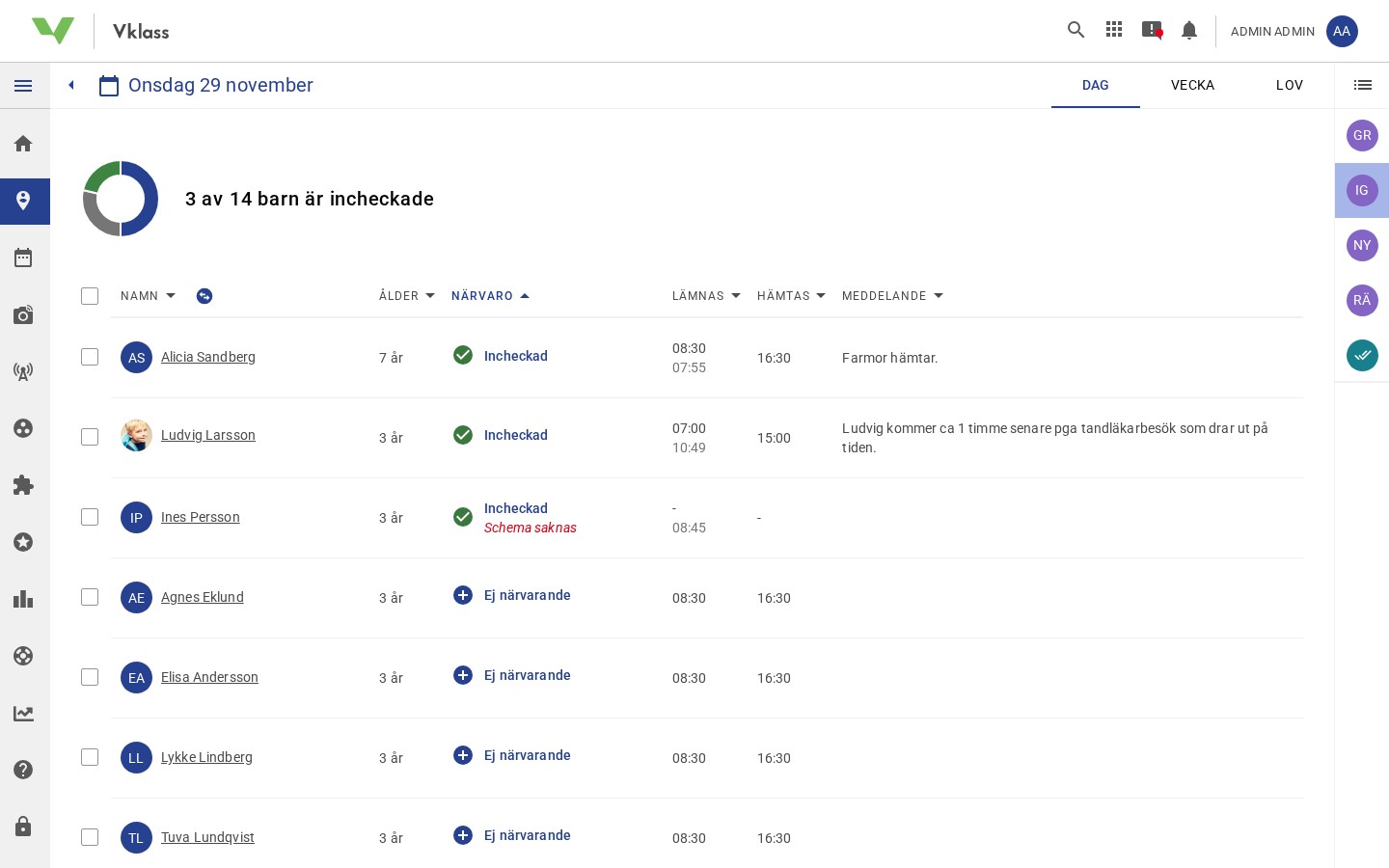Viewport: 1389px width, 868px height.
Task: Switch to the Lov tab
Action: 1290,85
